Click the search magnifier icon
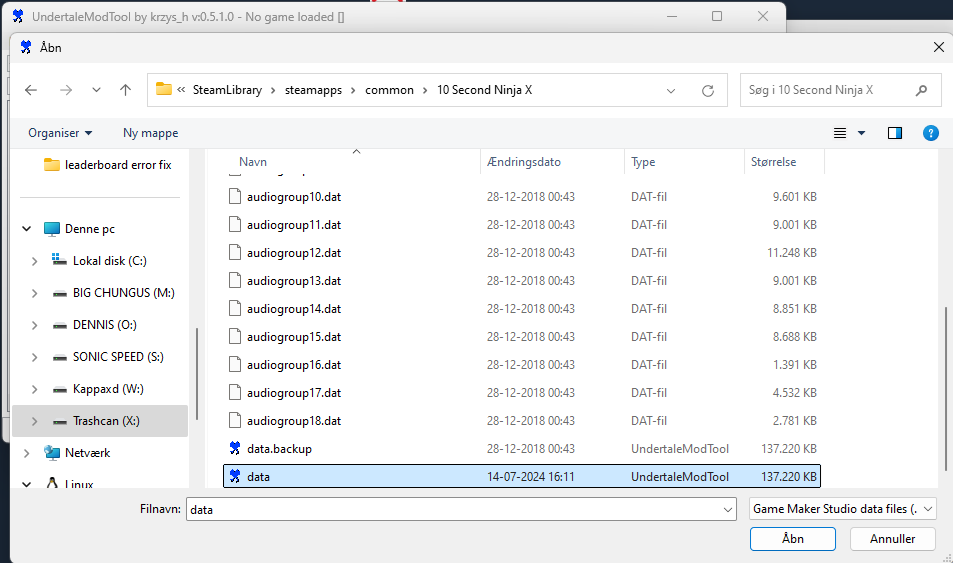The image size is (953, 563). point(921,90)
